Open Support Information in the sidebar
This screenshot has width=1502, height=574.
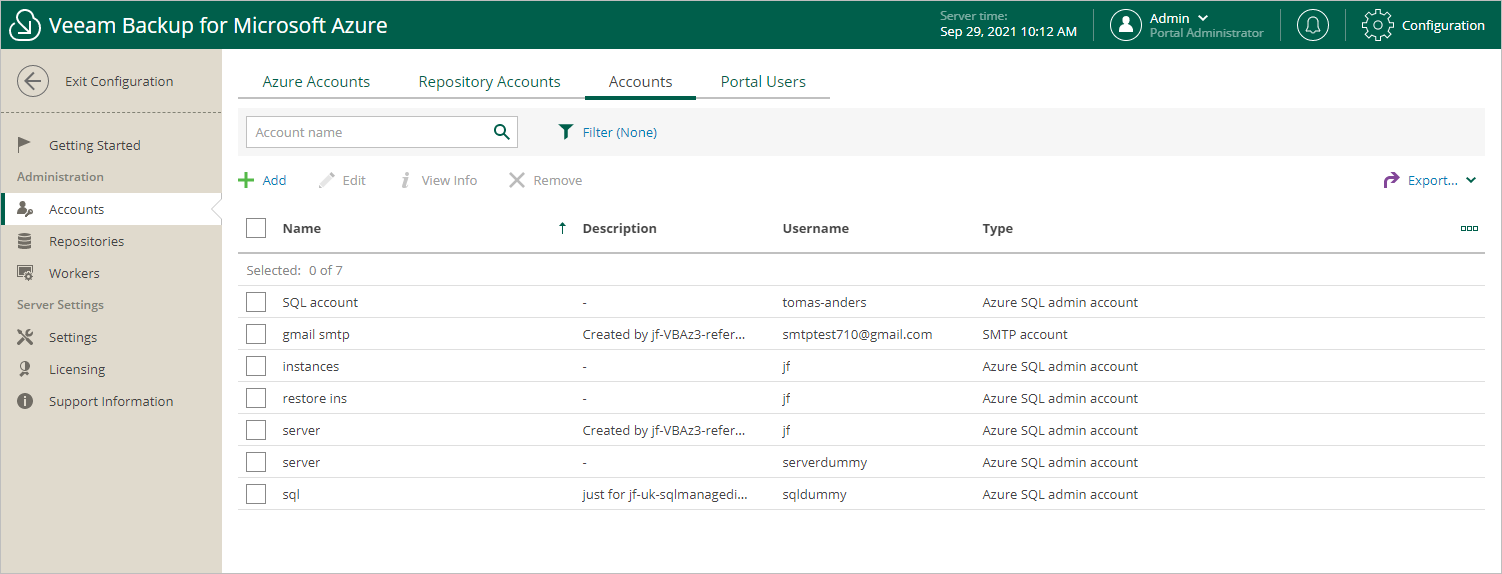111,401
